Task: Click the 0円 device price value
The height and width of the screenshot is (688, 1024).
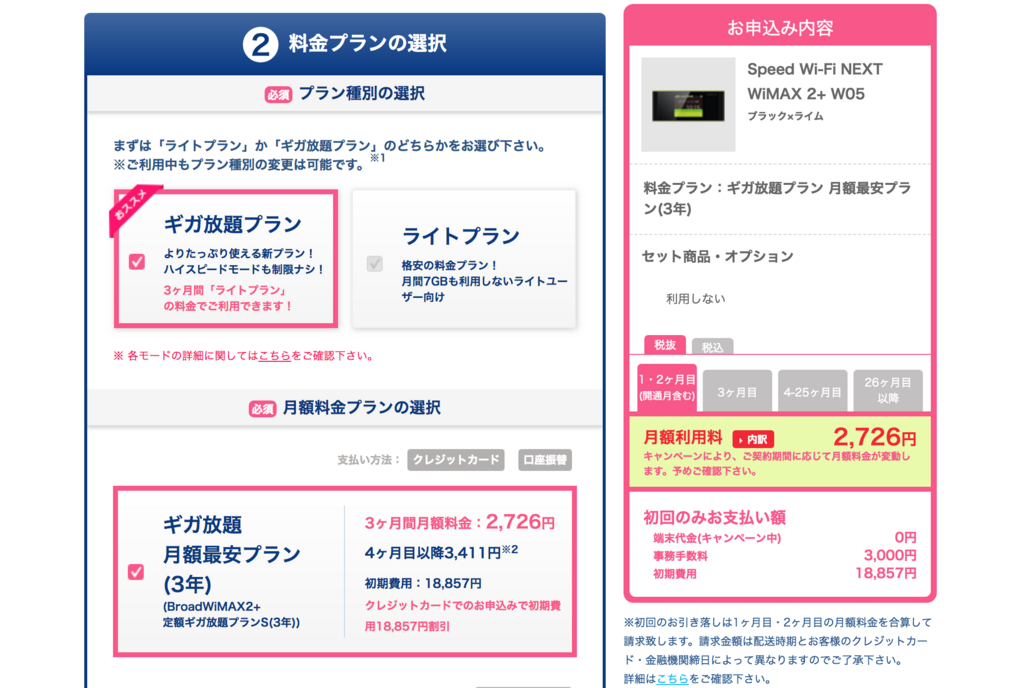Action: pyautogui.click(x=905, y=537)
